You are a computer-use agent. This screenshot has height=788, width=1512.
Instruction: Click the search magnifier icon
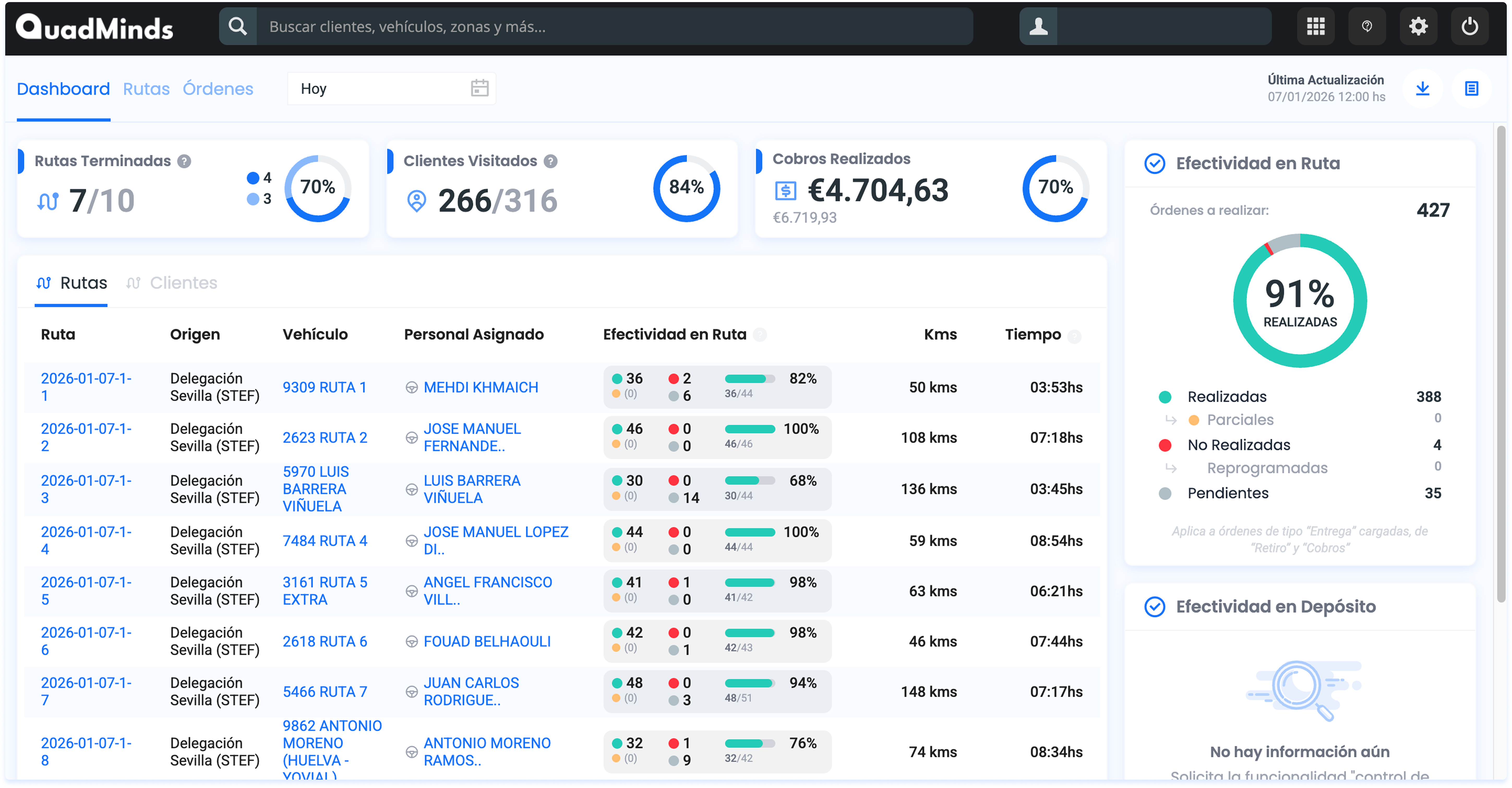238,26
